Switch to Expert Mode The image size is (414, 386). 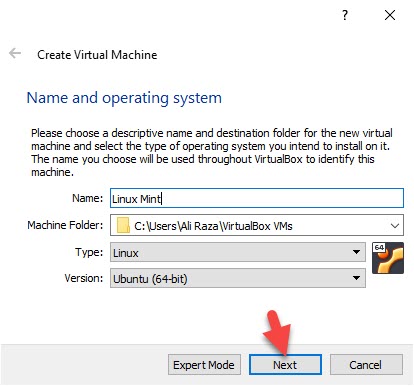point(204,365)
